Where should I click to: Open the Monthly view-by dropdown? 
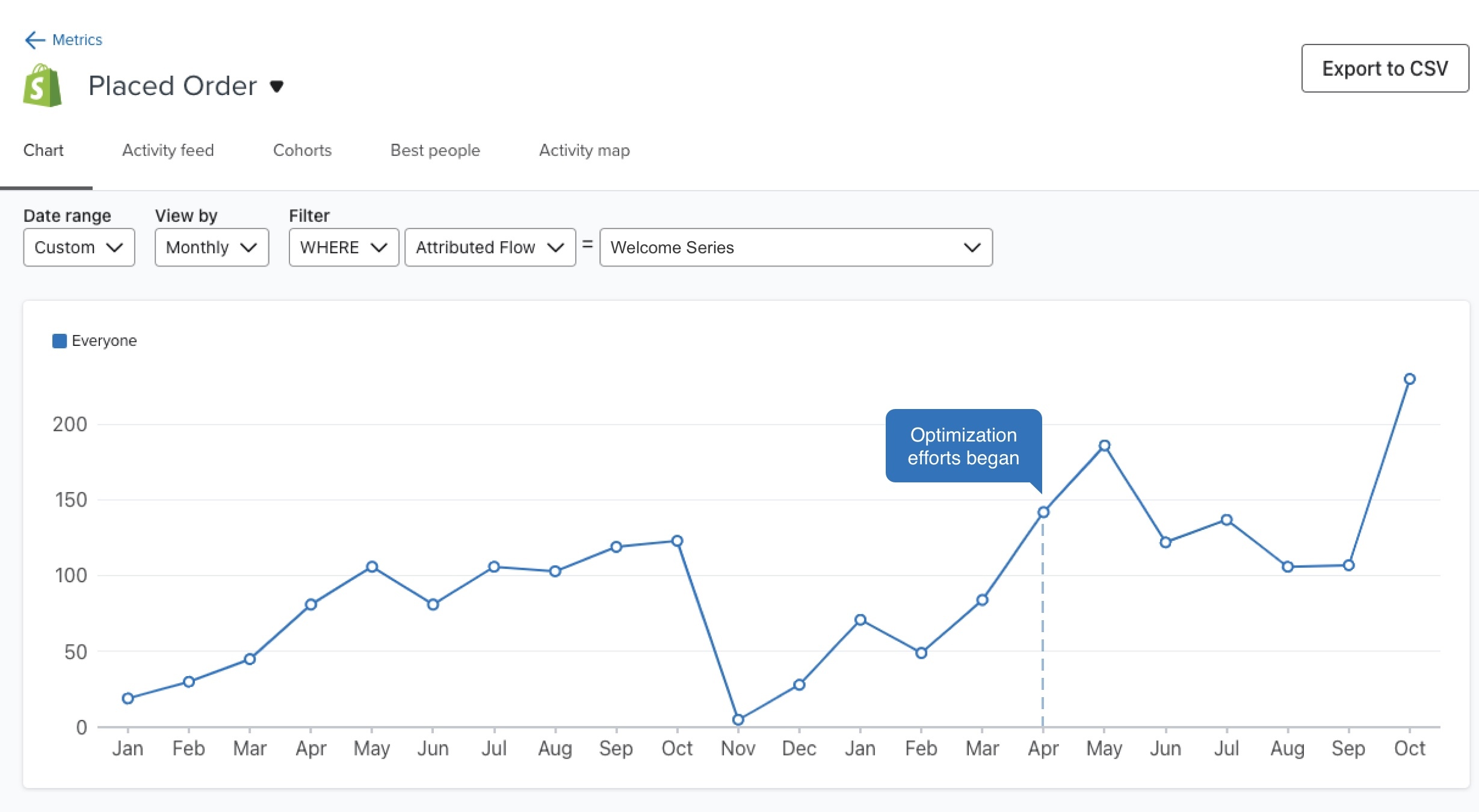212,247
